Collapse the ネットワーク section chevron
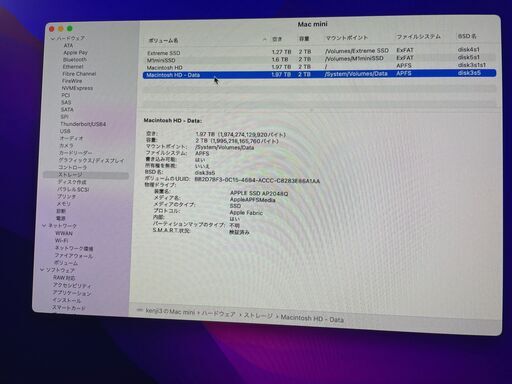 pyautogui.click(x=44, y=226)
